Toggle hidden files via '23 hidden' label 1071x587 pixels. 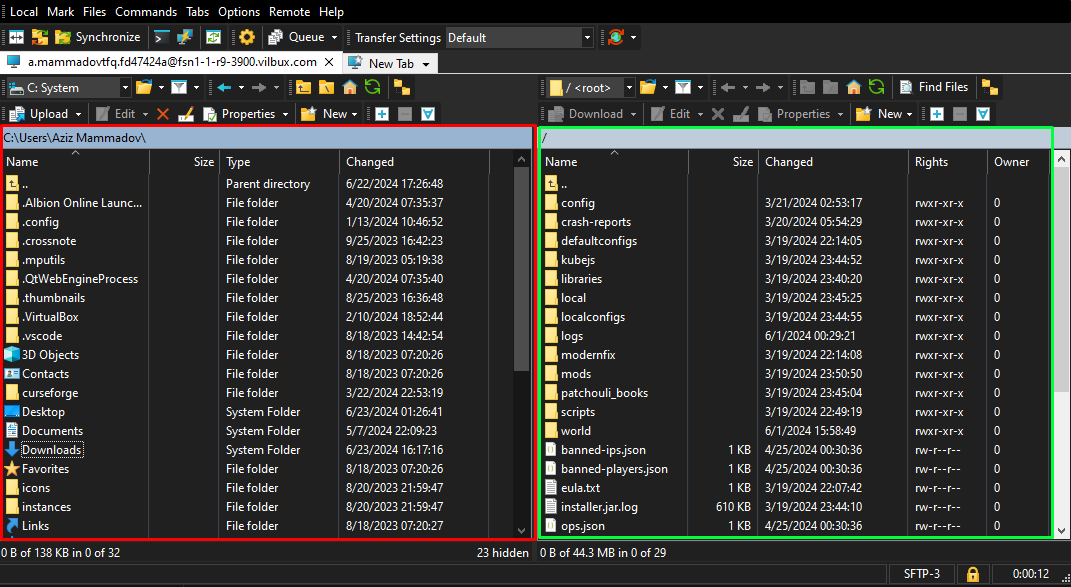pos(503,551)
